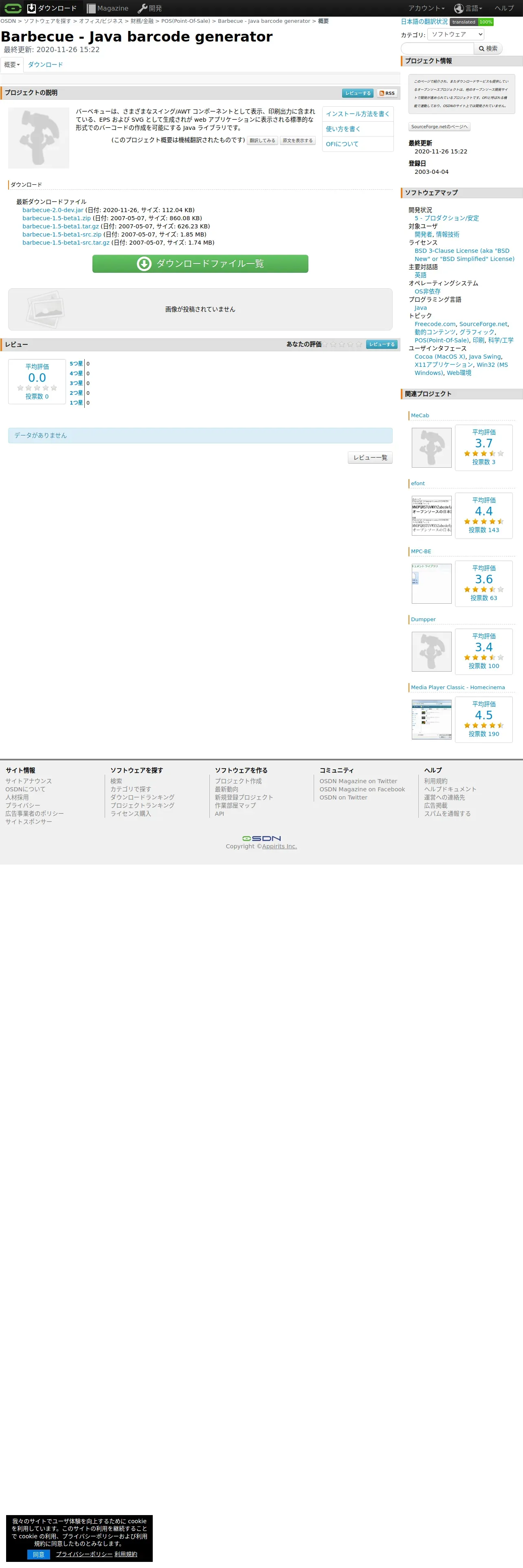Viewport: 523px width, 1568px height.
Task: Open the MPC-BE project thumbnail
Action: [432, 584]
